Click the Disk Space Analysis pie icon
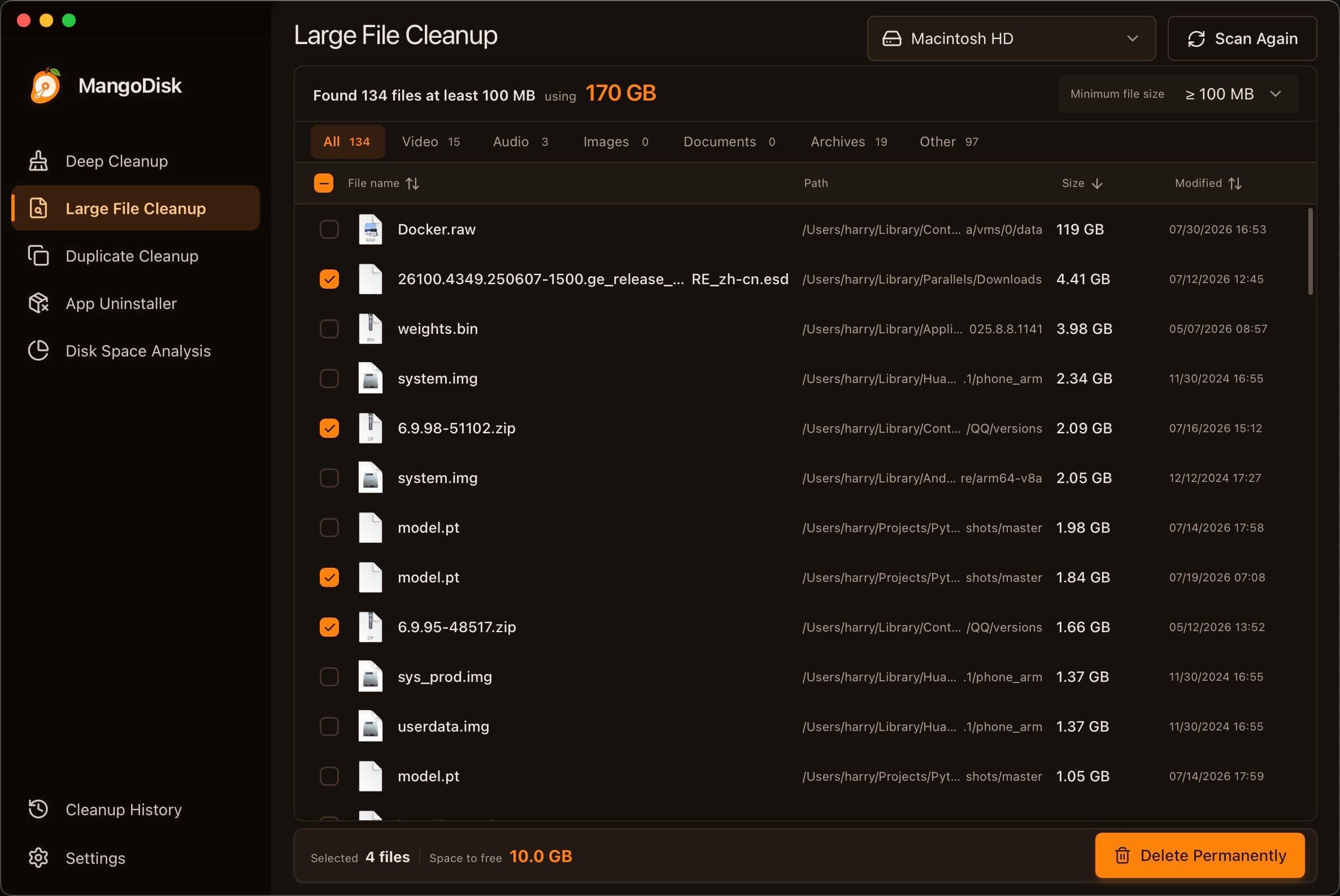The width and height of the screenshot is (1340, 896). point(38,351)
